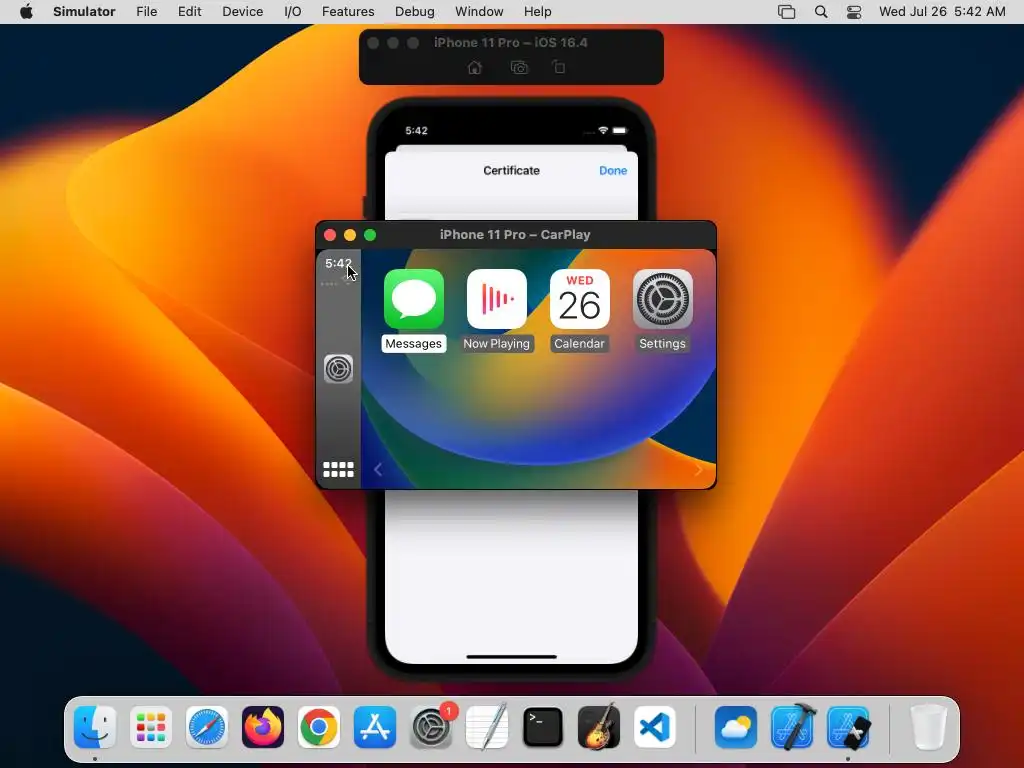1024x768 pixels.
Task: Close the CarPlay window
Action: coord(330,235)
